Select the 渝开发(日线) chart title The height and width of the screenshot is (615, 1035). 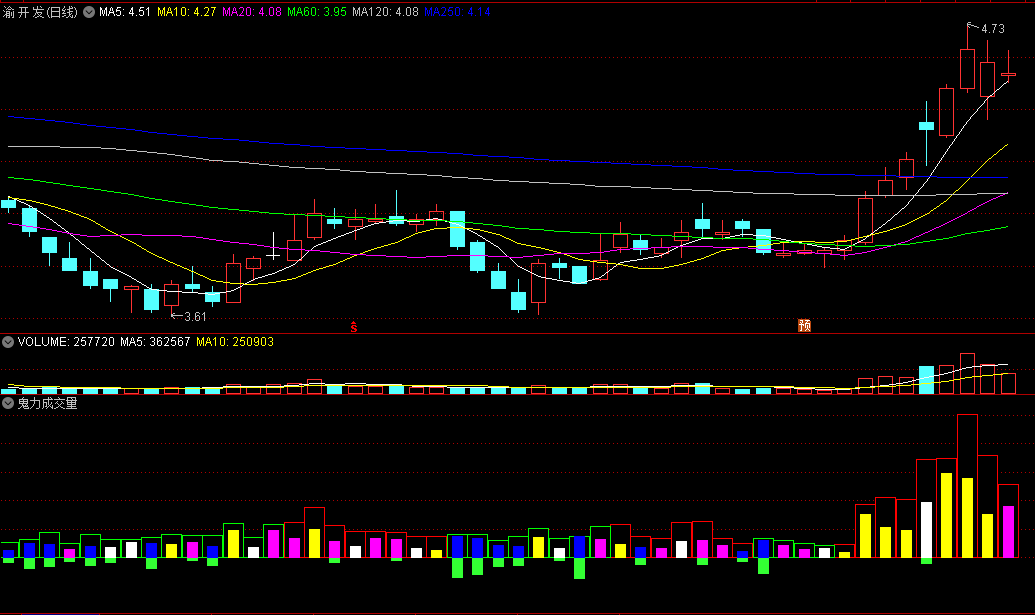(x=40, y=12)
